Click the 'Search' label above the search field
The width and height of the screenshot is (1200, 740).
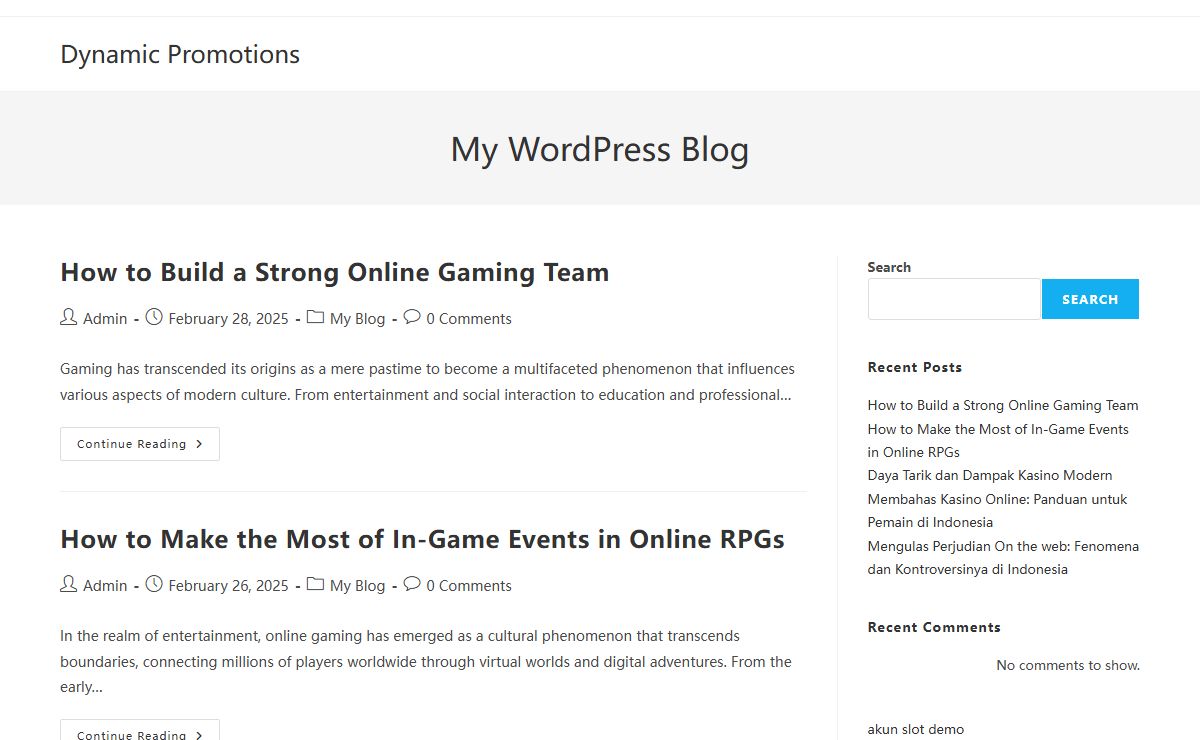tap(889, 267)
